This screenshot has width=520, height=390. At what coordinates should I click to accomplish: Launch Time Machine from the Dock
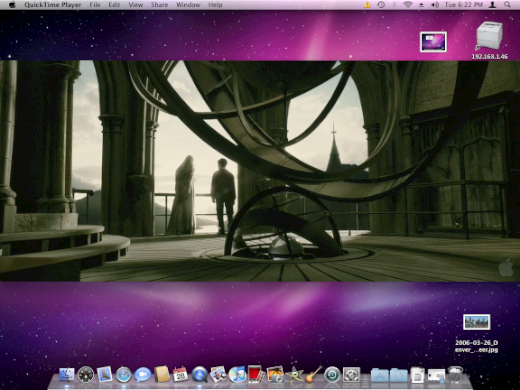[x=332, y=375]
